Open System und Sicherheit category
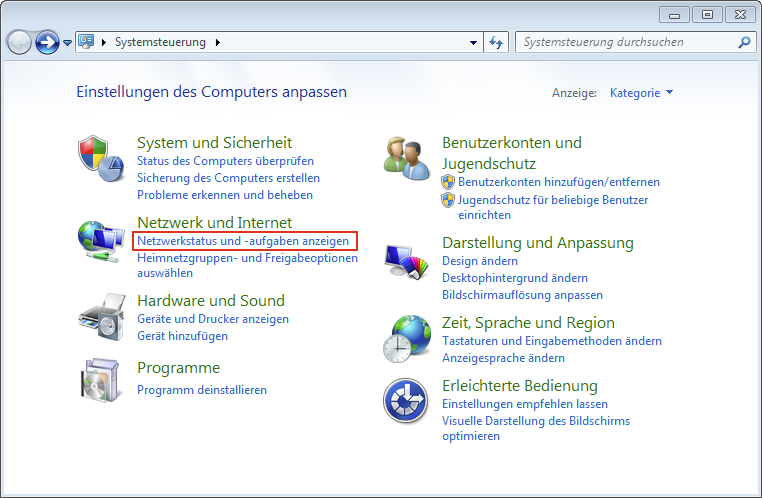Image resolution: width=762 pixels, height=498 pixels. (214, 143)
